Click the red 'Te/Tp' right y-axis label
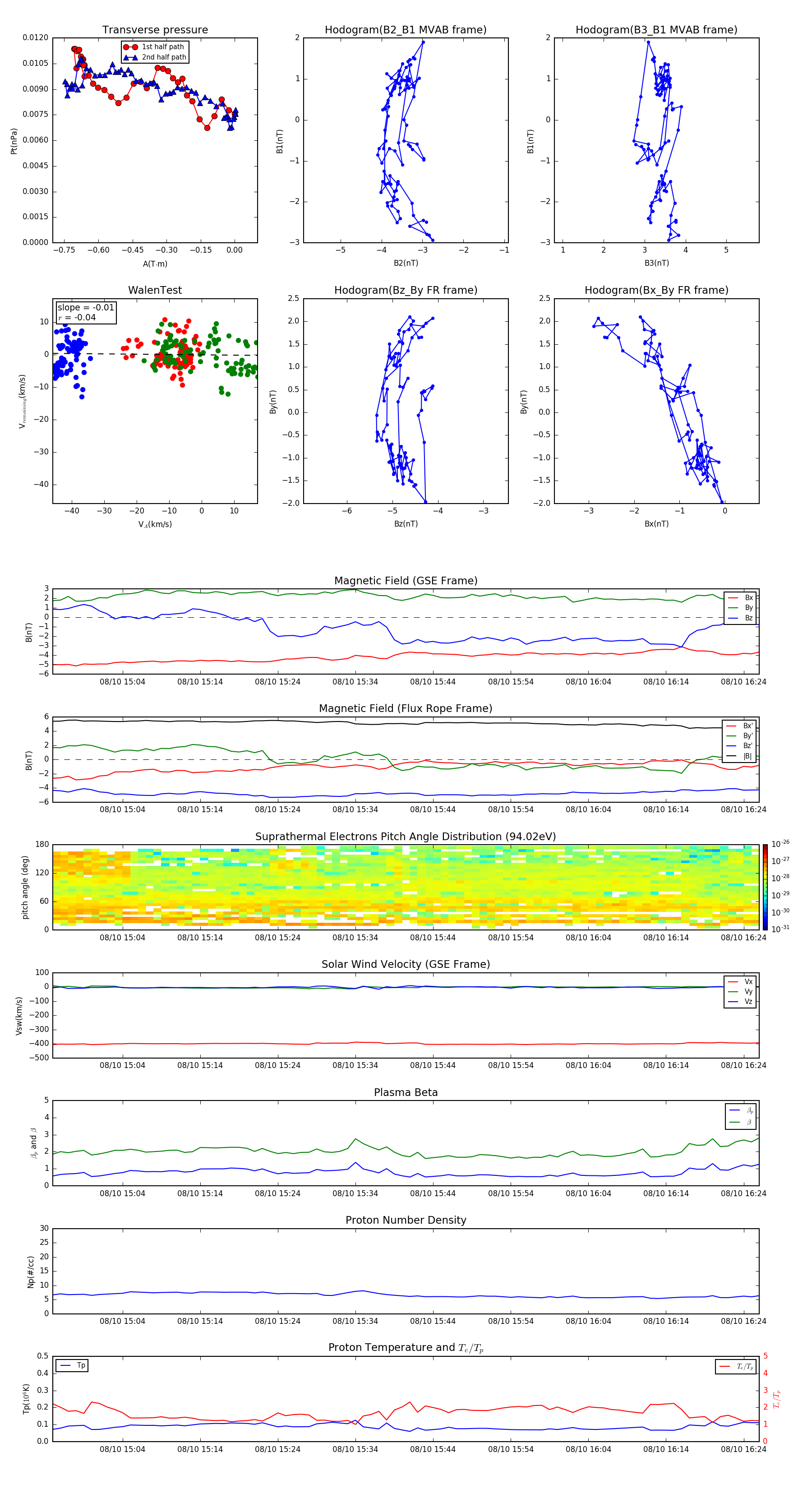The height and width of the screenshot is (1489, 812). (x=777, y=1399)
